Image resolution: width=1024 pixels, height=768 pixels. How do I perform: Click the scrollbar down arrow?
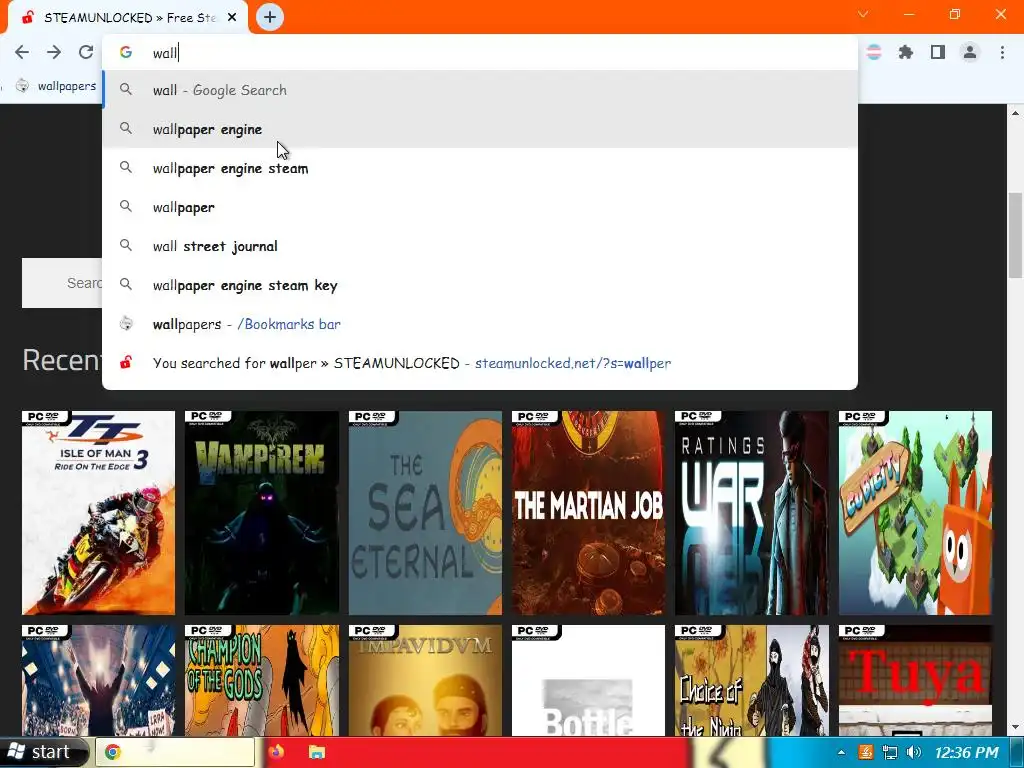tap(1015, 728)
